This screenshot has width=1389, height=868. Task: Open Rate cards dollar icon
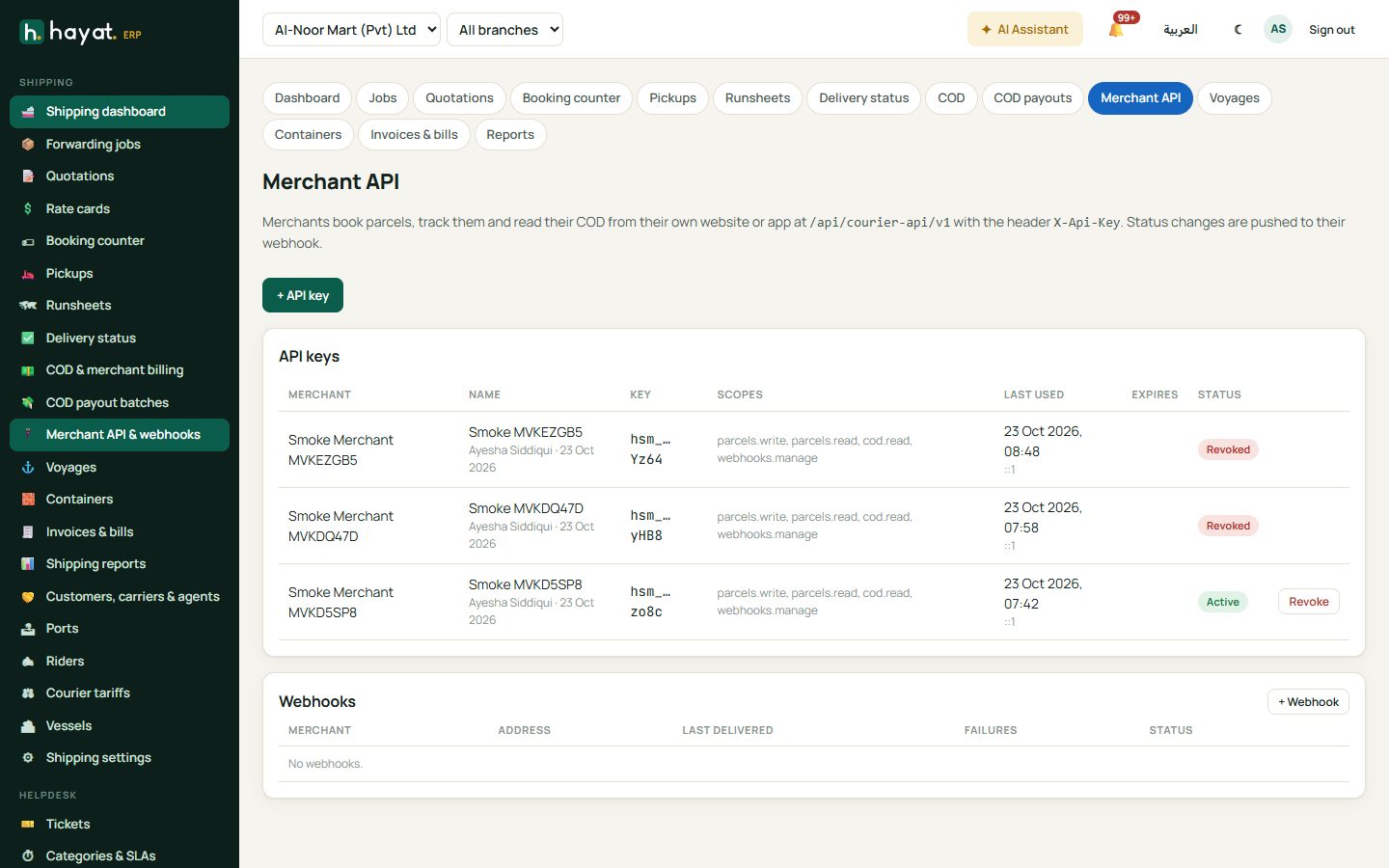[x=28, y=208]
